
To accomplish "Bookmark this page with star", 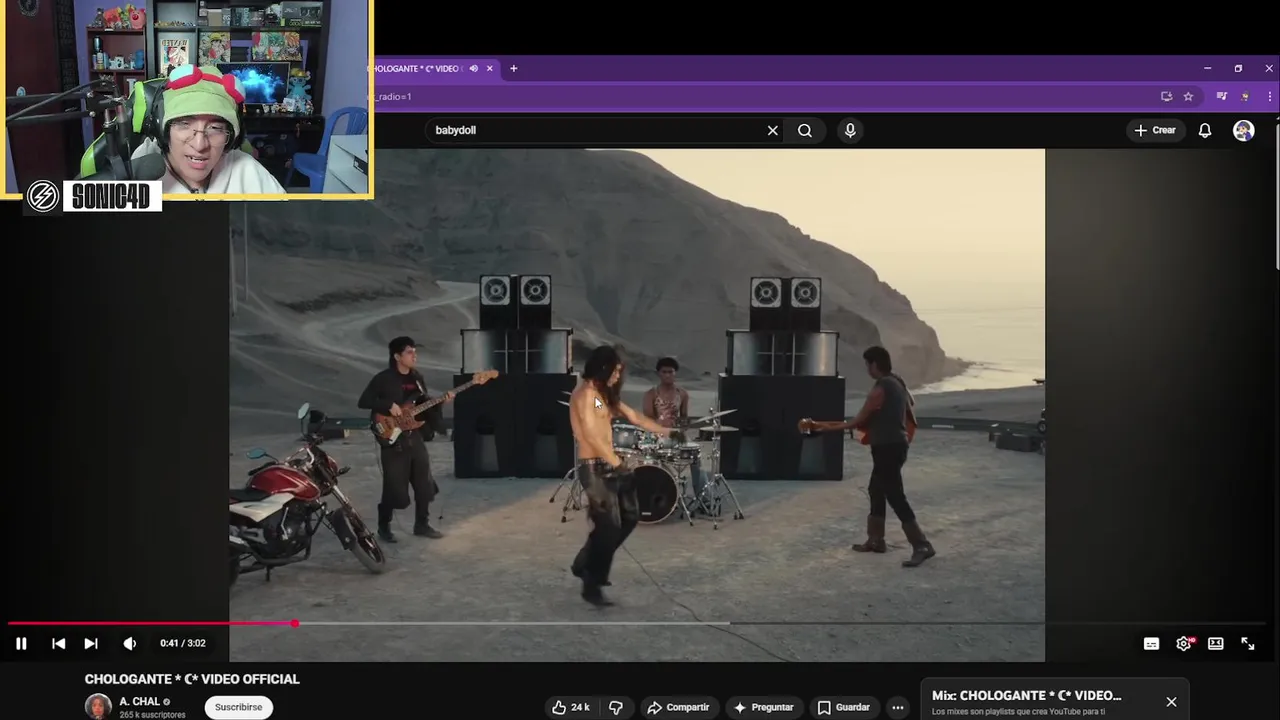I will (1188, 96).
